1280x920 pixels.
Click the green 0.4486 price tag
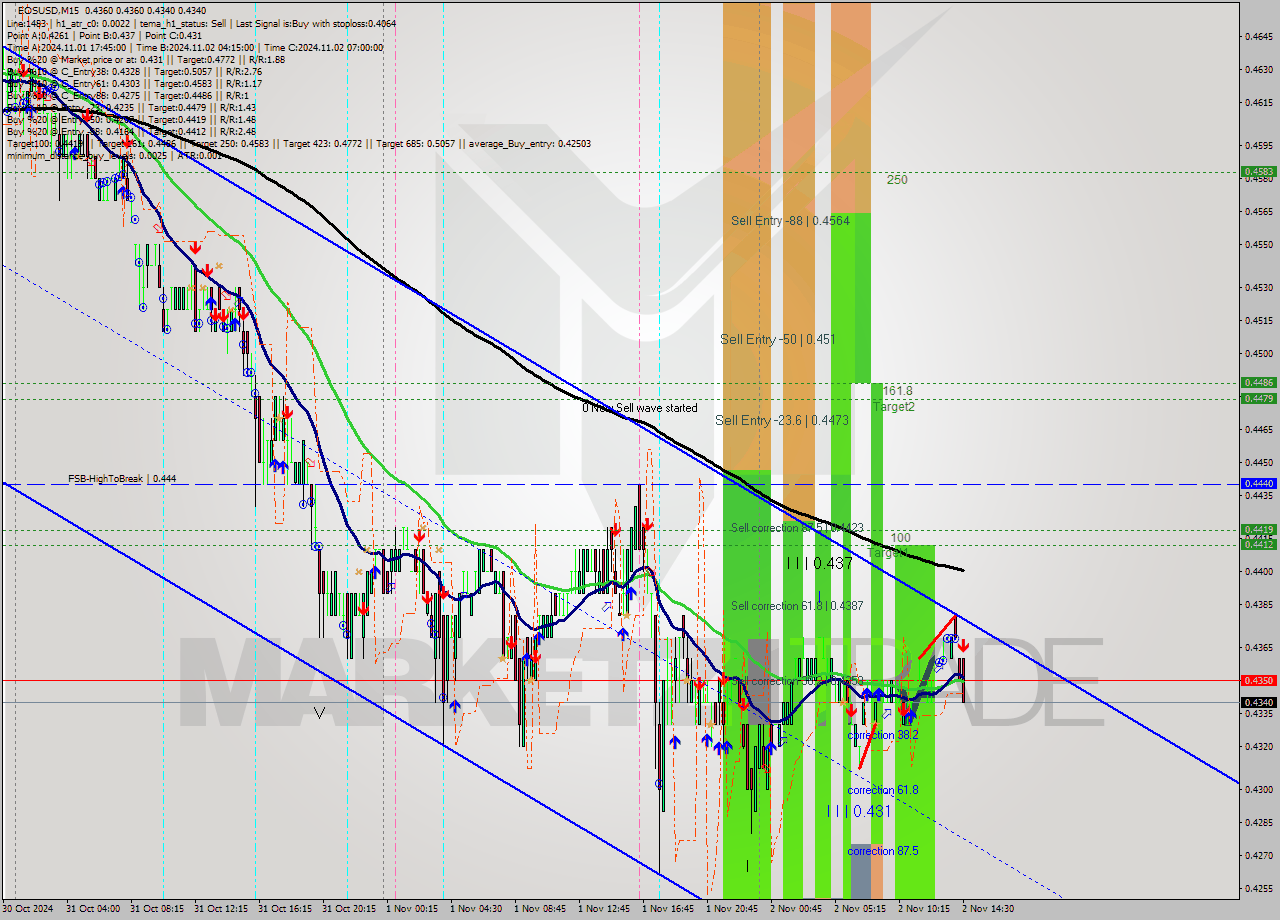click(x=1258, y=382)
